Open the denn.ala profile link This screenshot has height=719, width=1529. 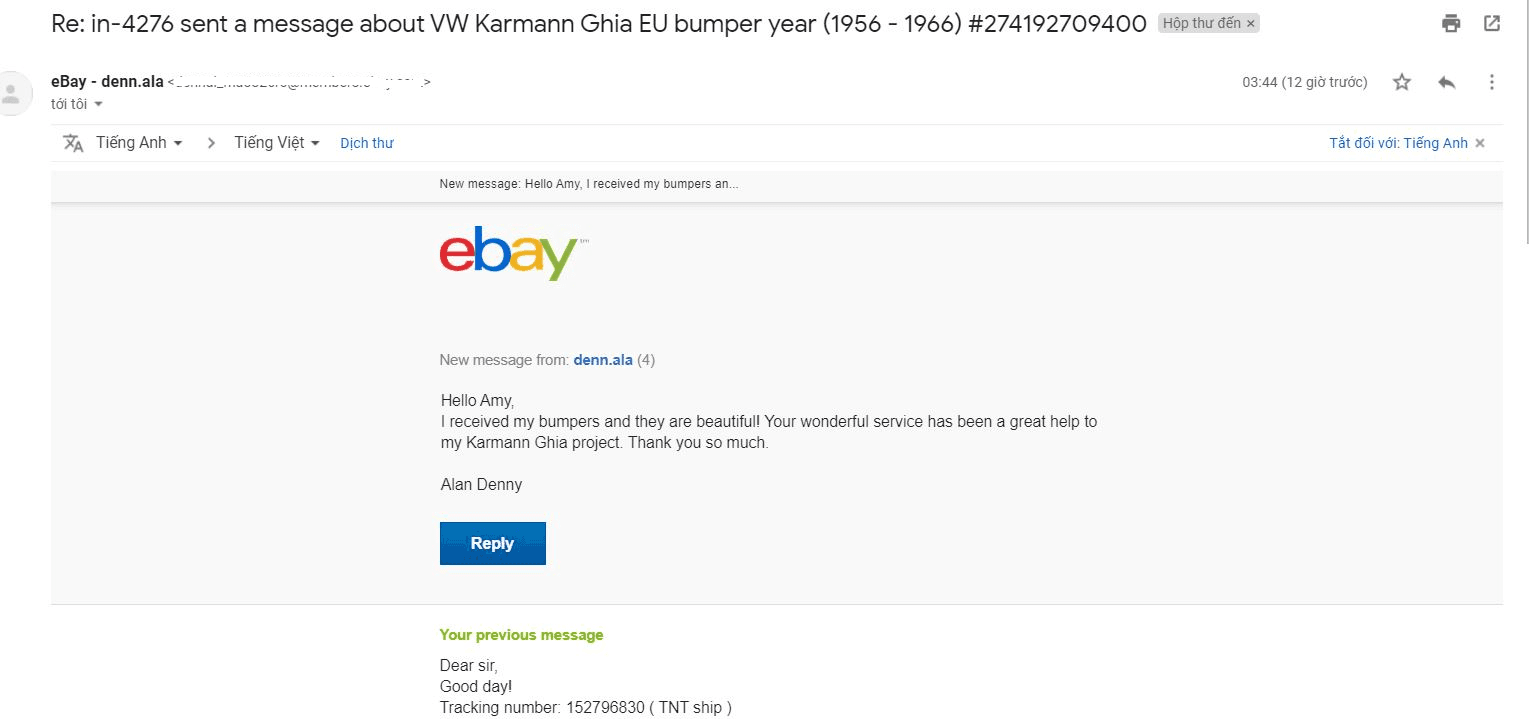tap(603, 360)
